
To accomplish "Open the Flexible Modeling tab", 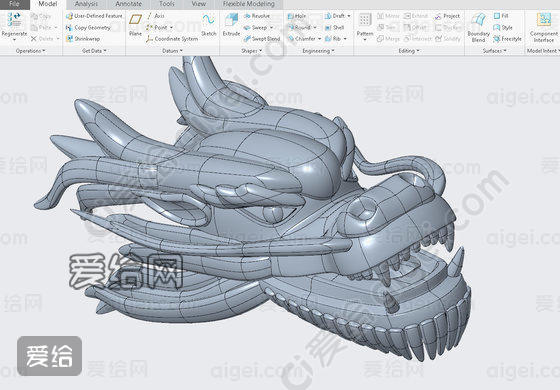I will [x=249, y=4].
